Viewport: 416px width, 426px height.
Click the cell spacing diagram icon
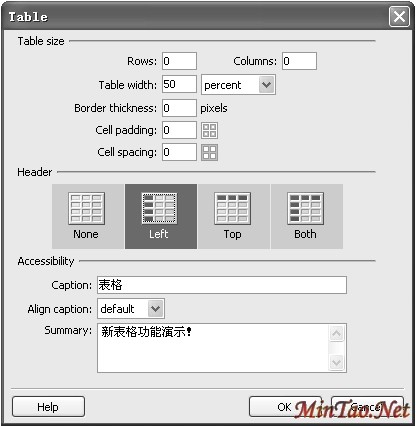(x=210, y=152)
